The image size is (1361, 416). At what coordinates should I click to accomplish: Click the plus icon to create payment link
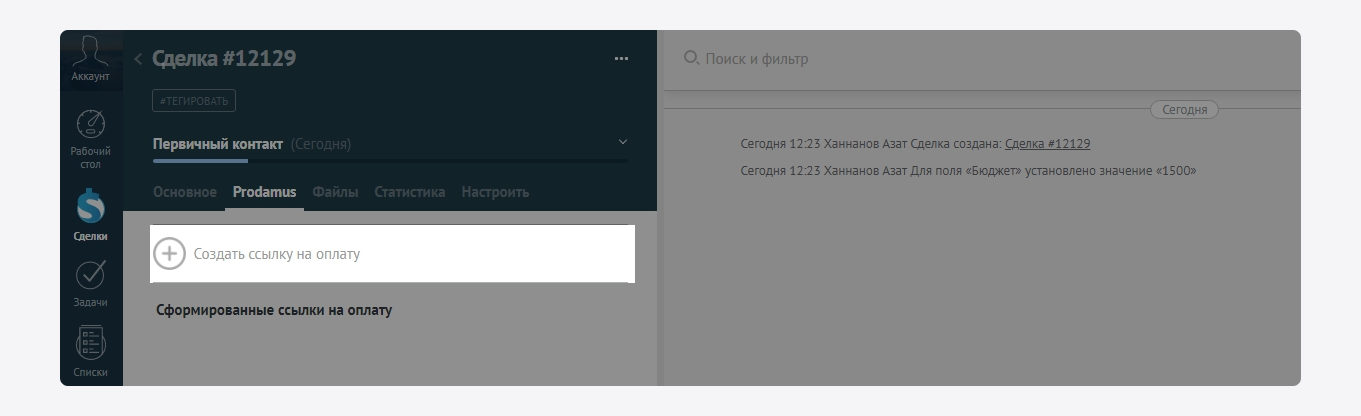tap(170, 254)
